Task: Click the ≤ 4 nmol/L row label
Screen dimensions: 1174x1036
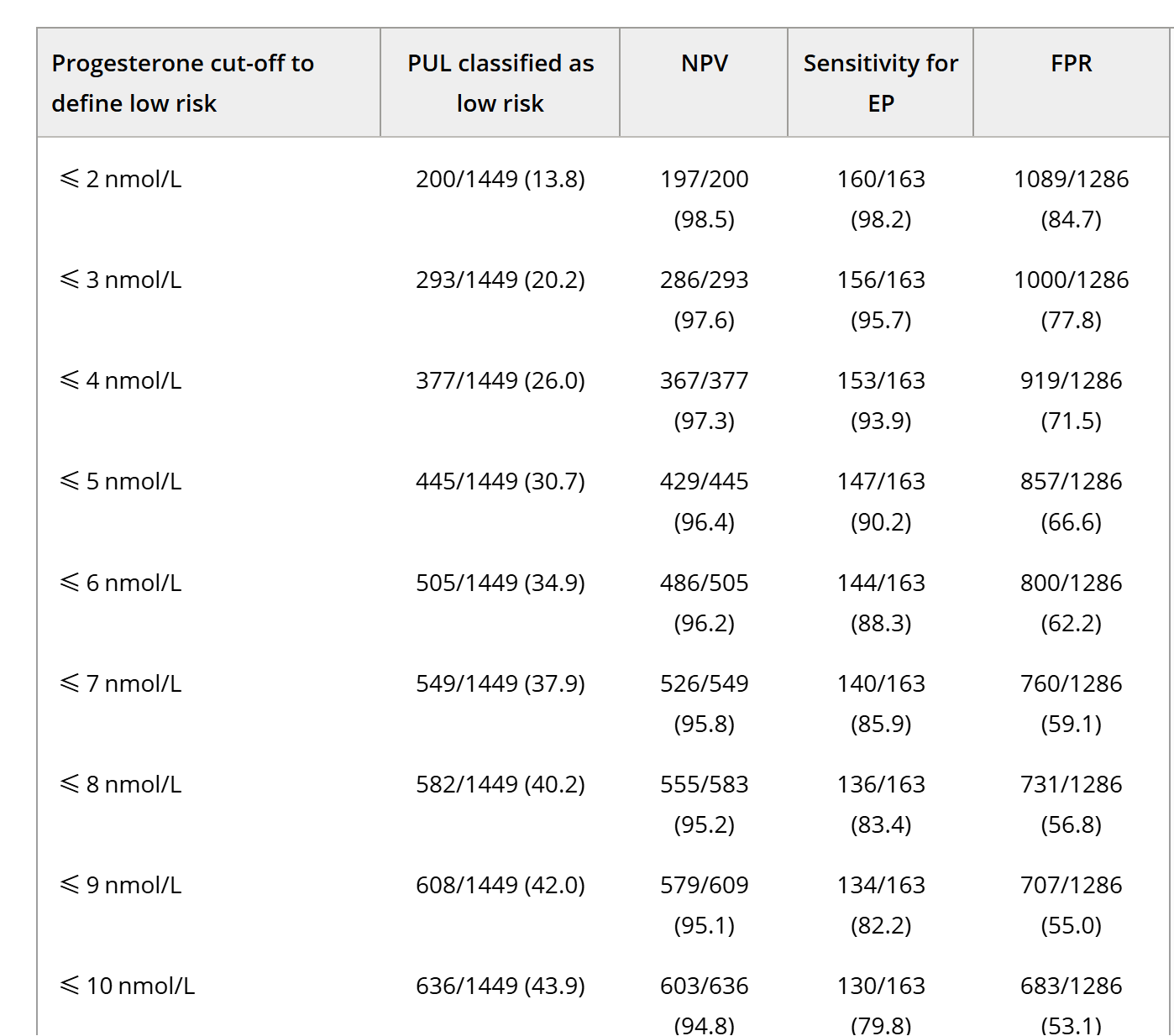Action: pos(121,380)
